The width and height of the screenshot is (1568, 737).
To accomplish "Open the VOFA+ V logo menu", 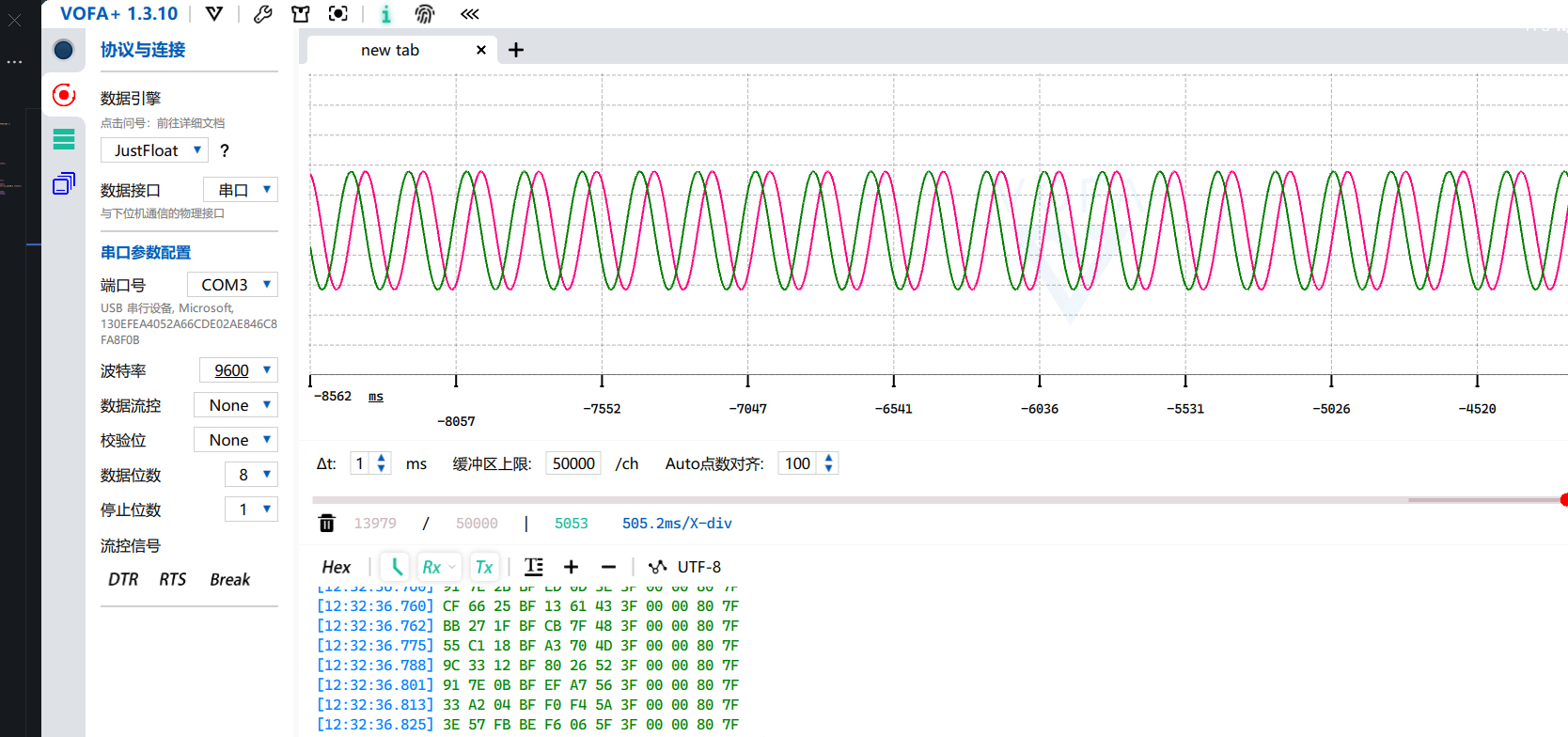I will pos(214,13).
